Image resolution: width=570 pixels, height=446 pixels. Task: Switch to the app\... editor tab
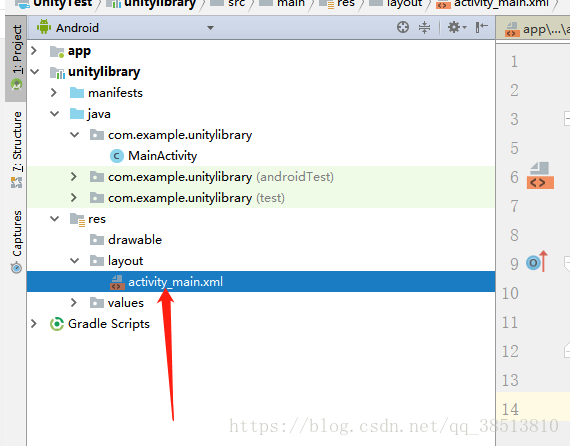pyautogui.click(x=534, y=29)
